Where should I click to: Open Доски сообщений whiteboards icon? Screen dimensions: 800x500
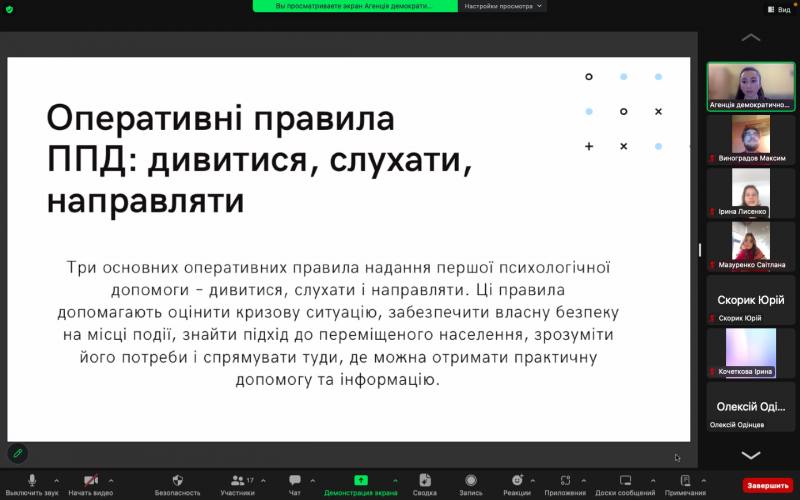[x=625, y=481]
